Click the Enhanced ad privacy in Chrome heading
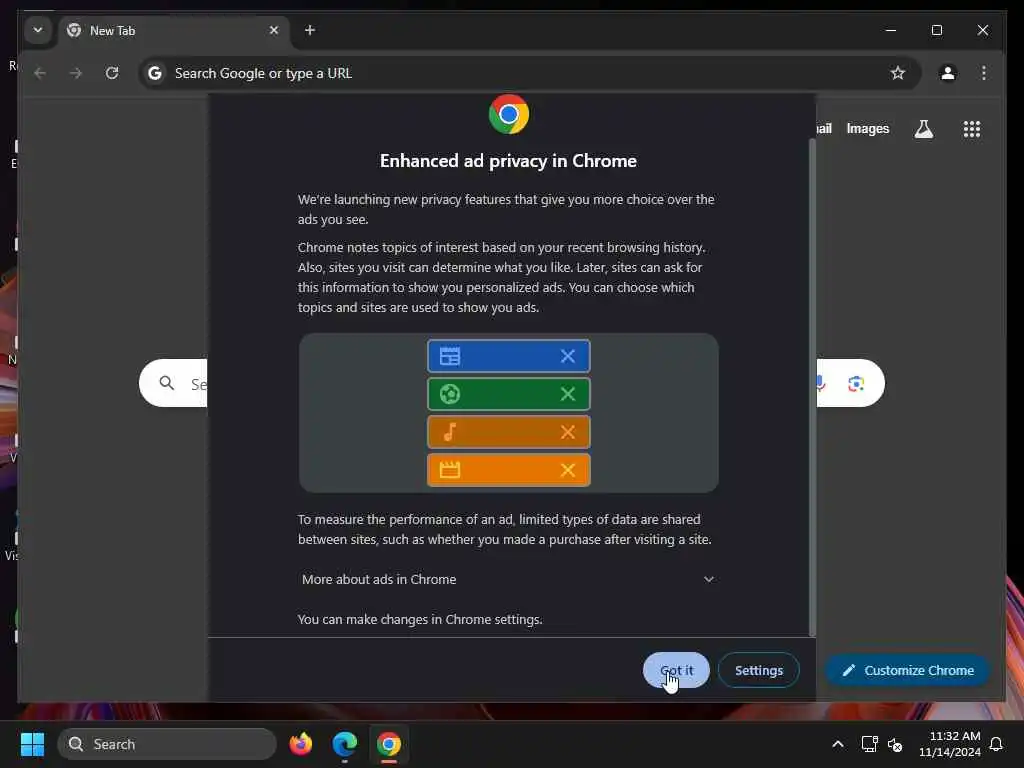Screen dimensions: 1024x768 508,161
